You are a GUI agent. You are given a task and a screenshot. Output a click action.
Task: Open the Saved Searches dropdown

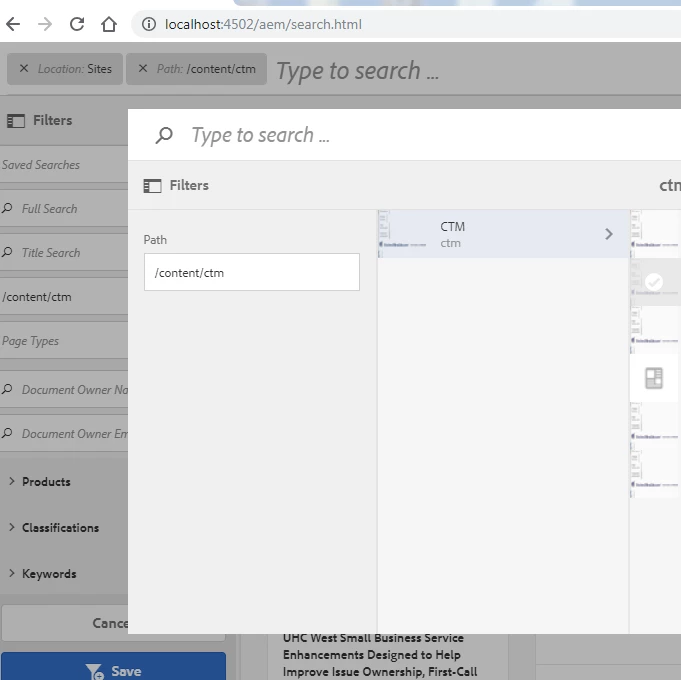click(64, 165)
